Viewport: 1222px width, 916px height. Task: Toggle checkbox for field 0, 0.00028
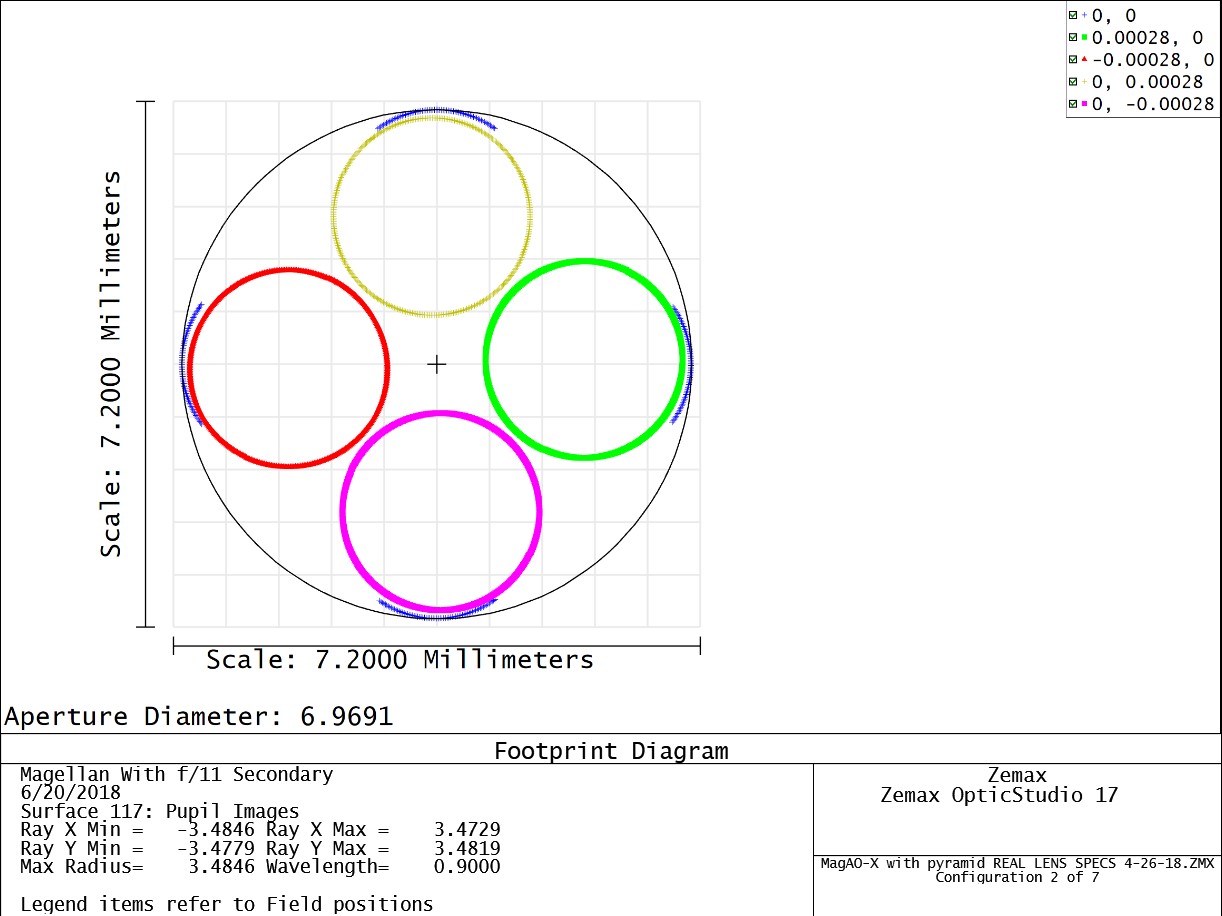coord(1073,82)
